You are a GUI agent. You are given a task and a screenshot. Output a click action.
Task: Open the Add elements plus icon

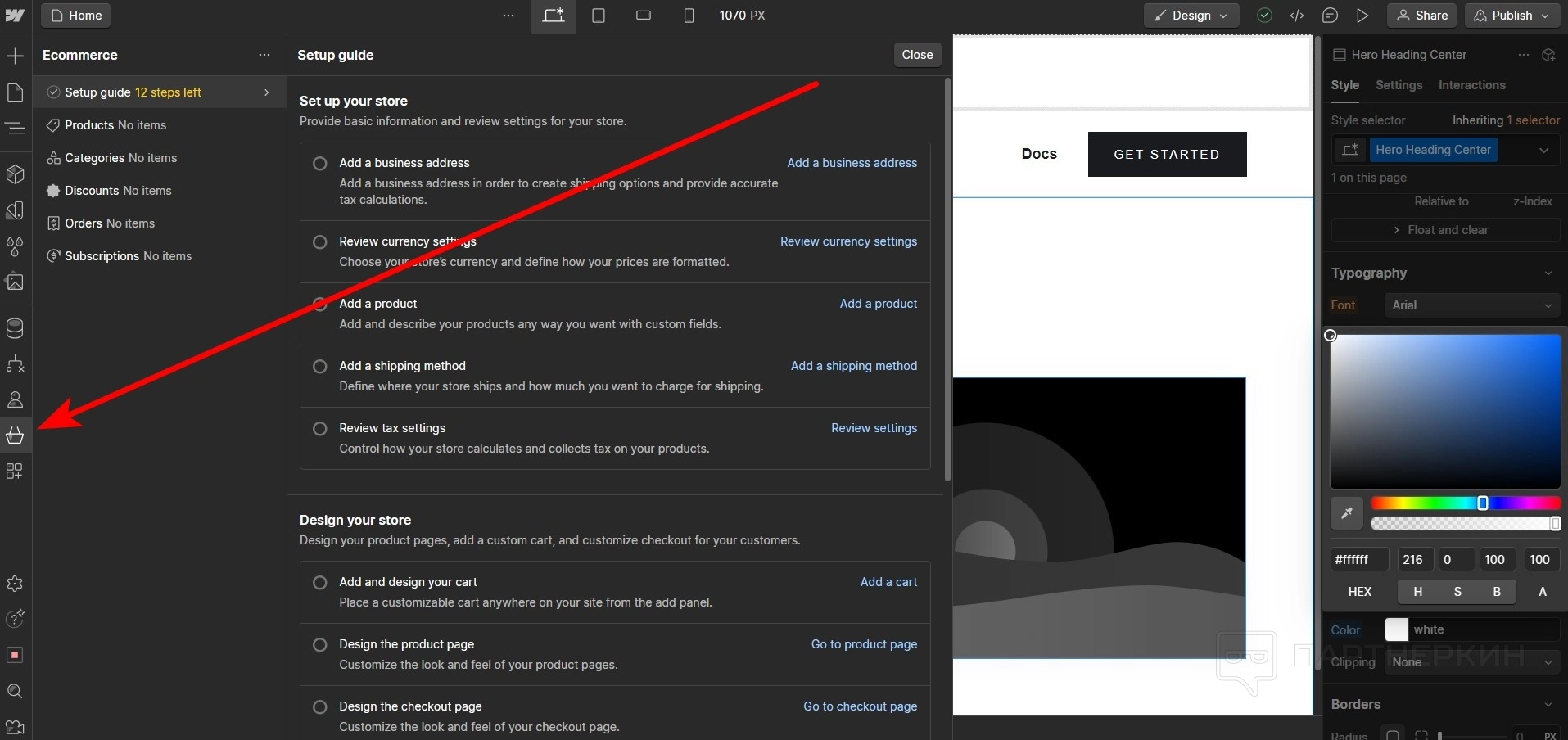[x=15, y=56]
